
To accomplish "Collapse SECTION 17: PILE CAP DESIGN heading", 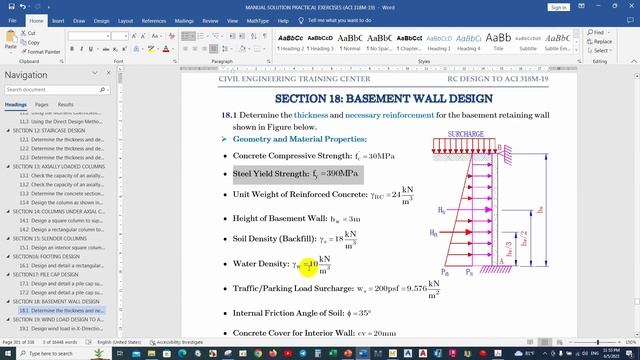I will pos(8,275).
